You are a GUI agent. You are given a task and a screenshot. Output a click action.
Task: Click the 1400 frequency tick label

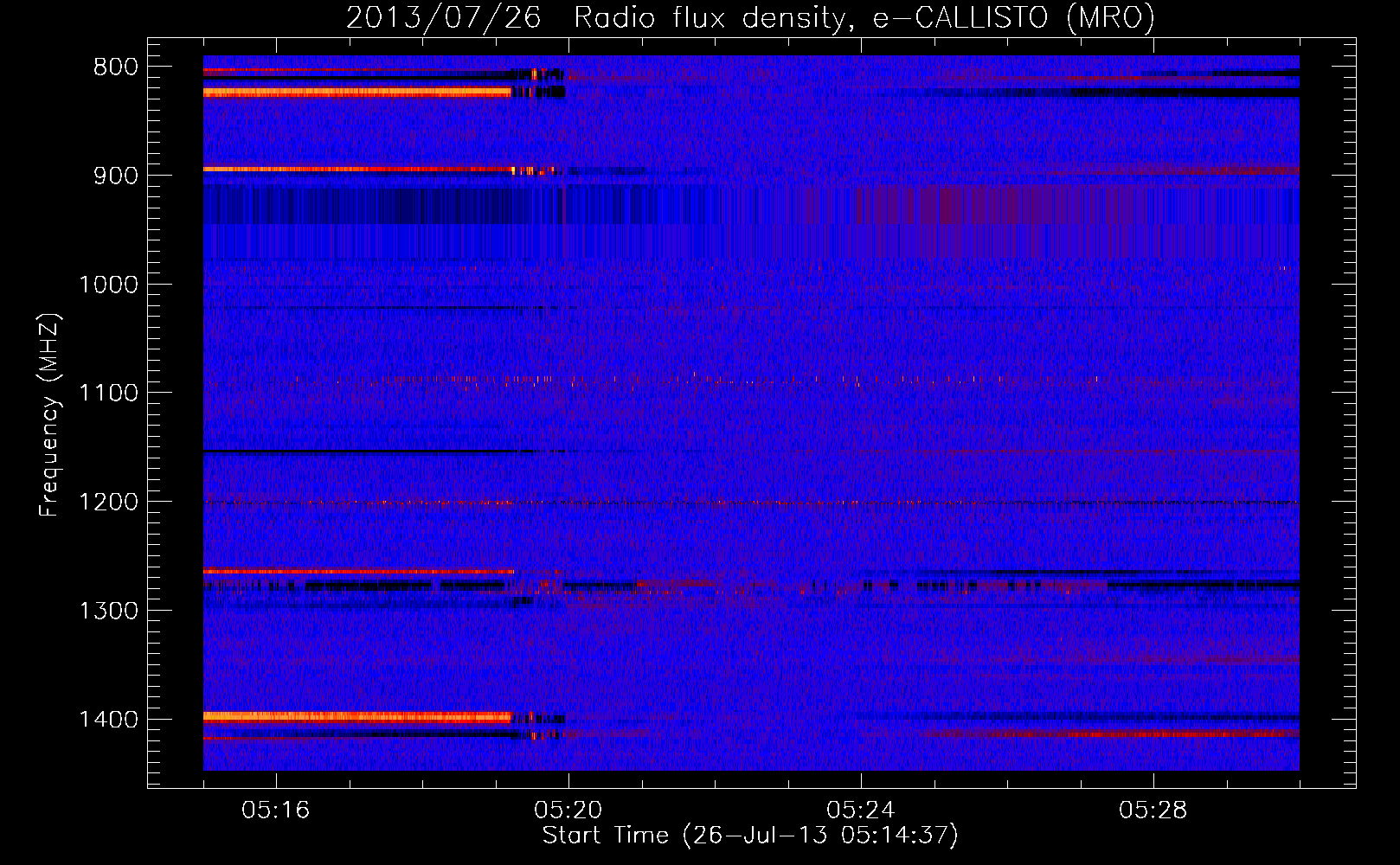click(x=109, y=720)
